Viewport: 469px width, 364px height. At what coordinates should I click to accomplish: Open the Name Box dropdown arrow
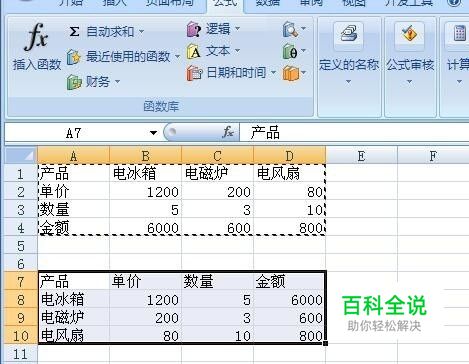point(153,133)
